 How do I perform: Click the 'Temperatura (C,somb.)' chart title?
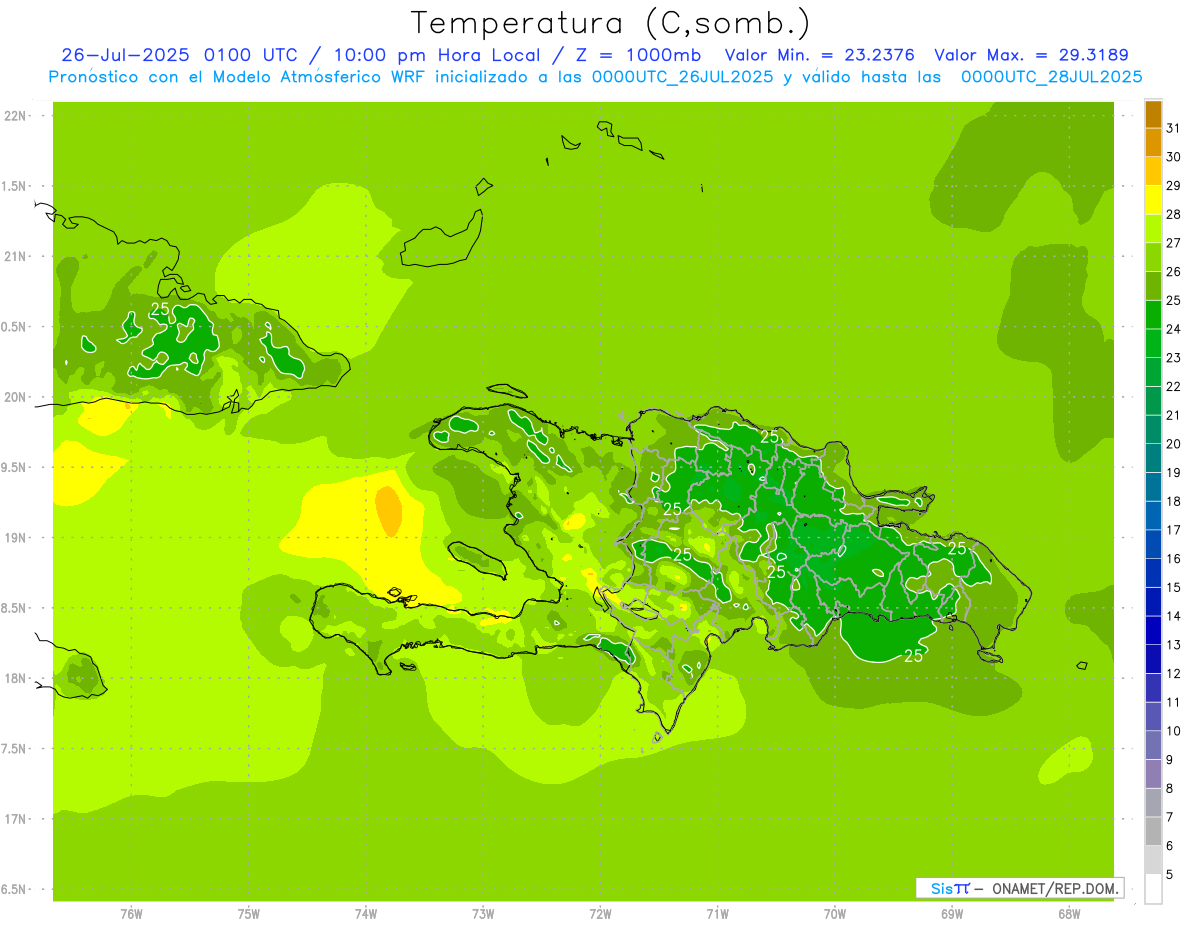pyautogui.click(x=611, y=23)
